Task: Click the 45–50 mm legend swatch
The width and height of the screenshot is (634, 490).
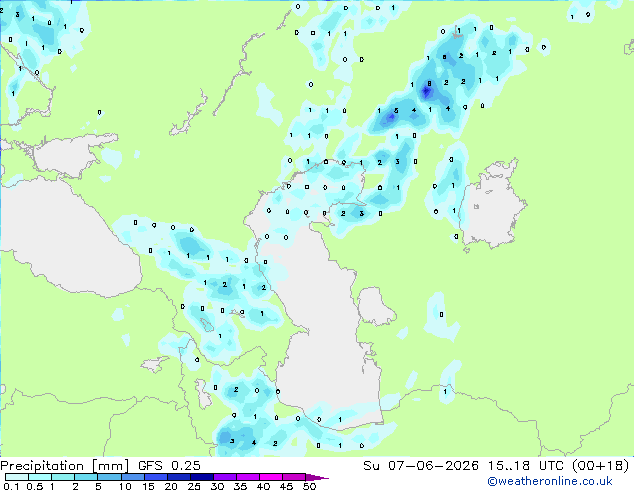Action: click(294, 477)
